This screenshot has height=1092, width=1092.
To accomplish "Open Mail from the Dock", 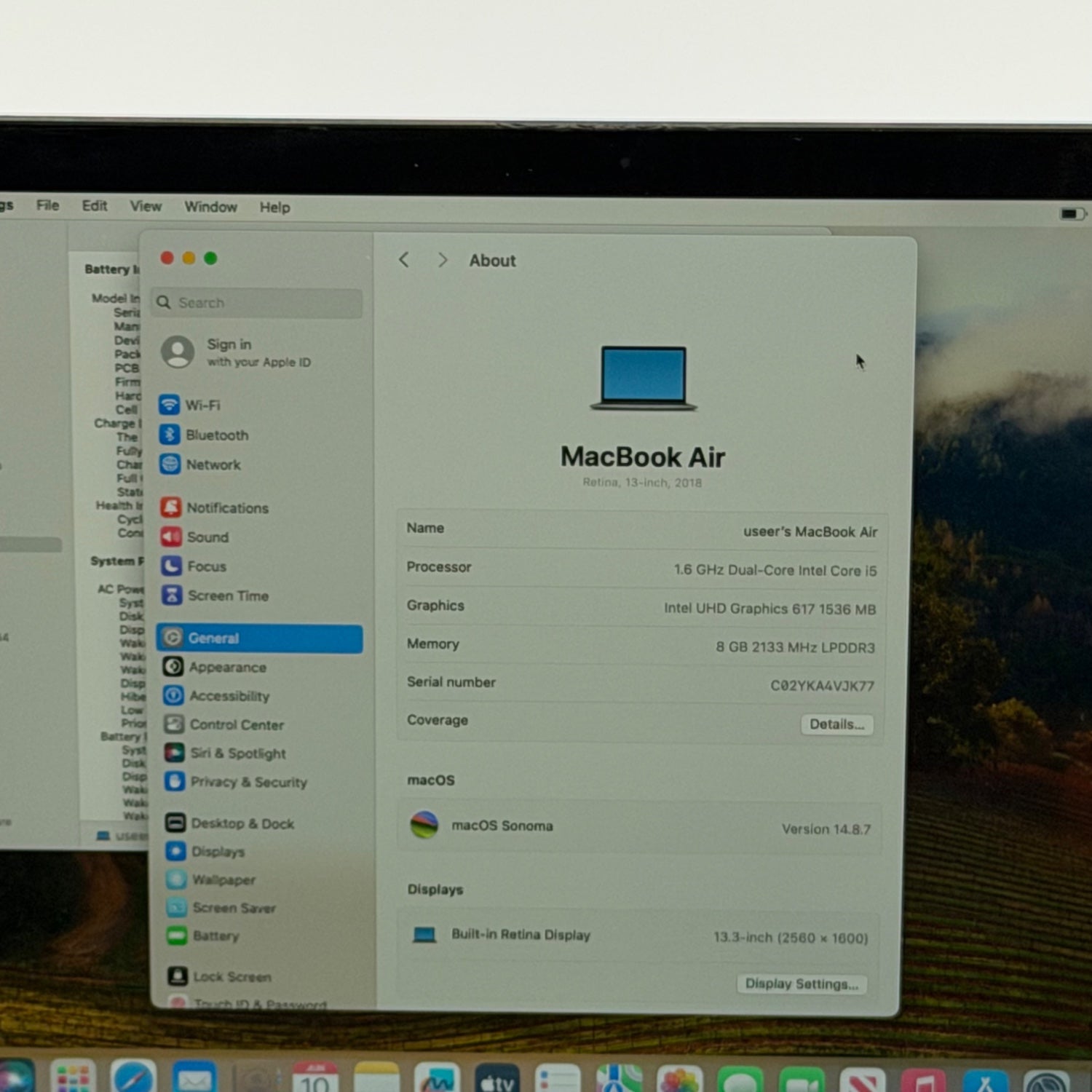I will tap(194, 1077).
